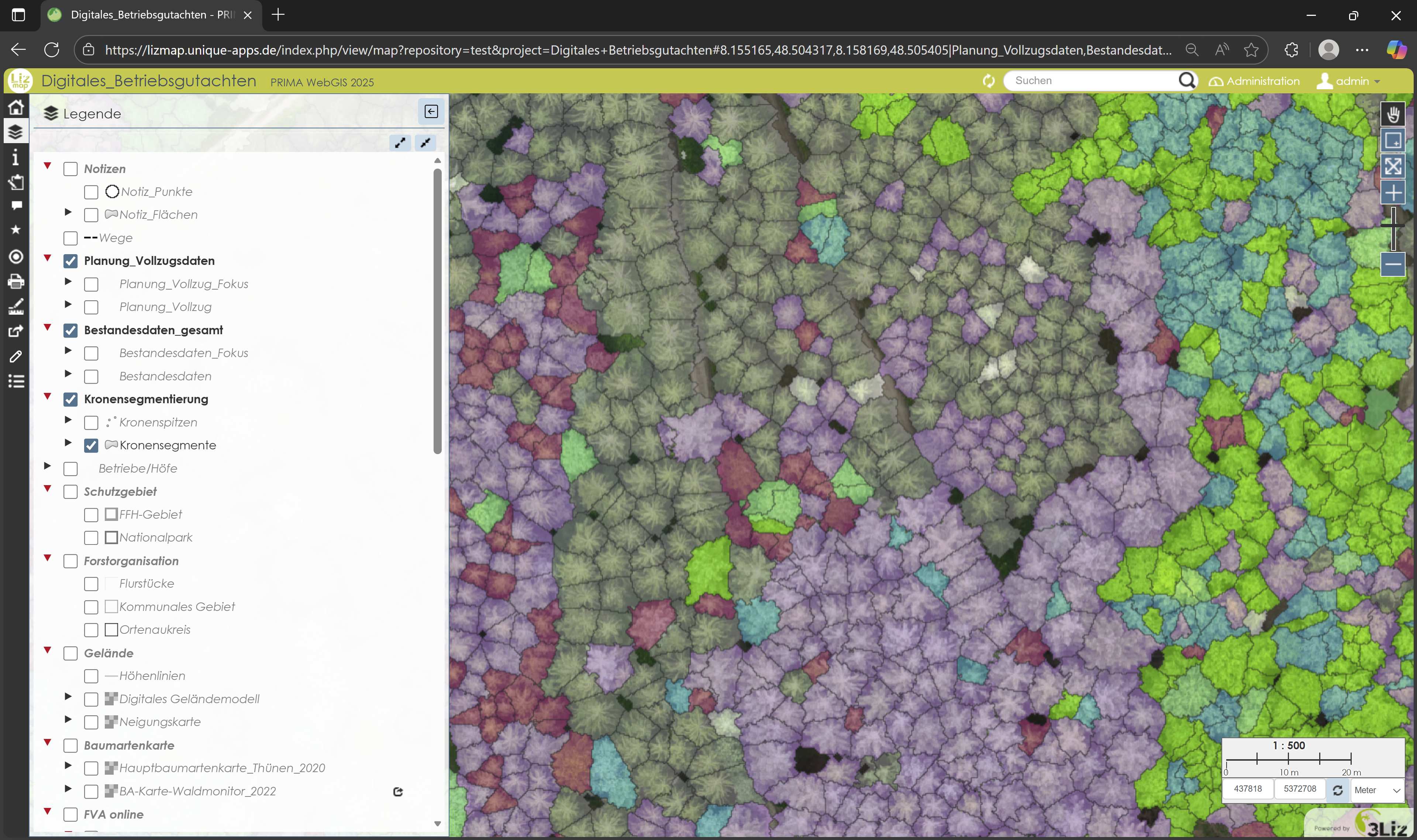Collapse the legend panel with arrow button
The height and width of the screenshot is (840, 1417).
(x=431, y=111)
